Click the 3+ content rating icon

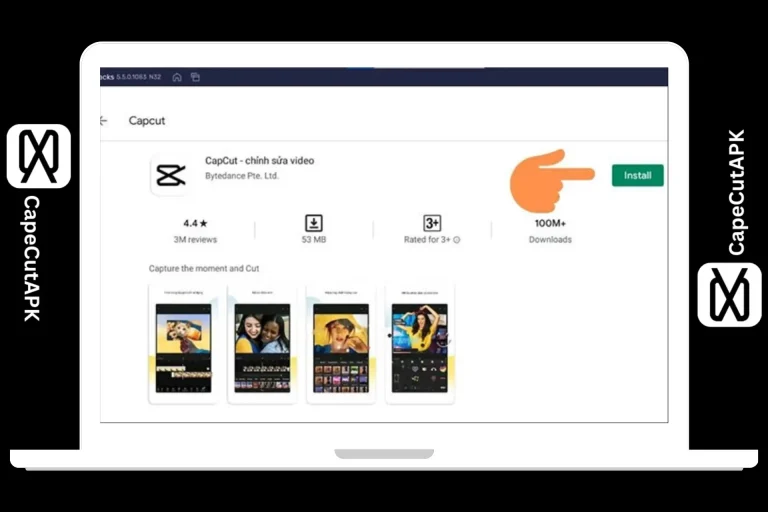tap(432, 223)
